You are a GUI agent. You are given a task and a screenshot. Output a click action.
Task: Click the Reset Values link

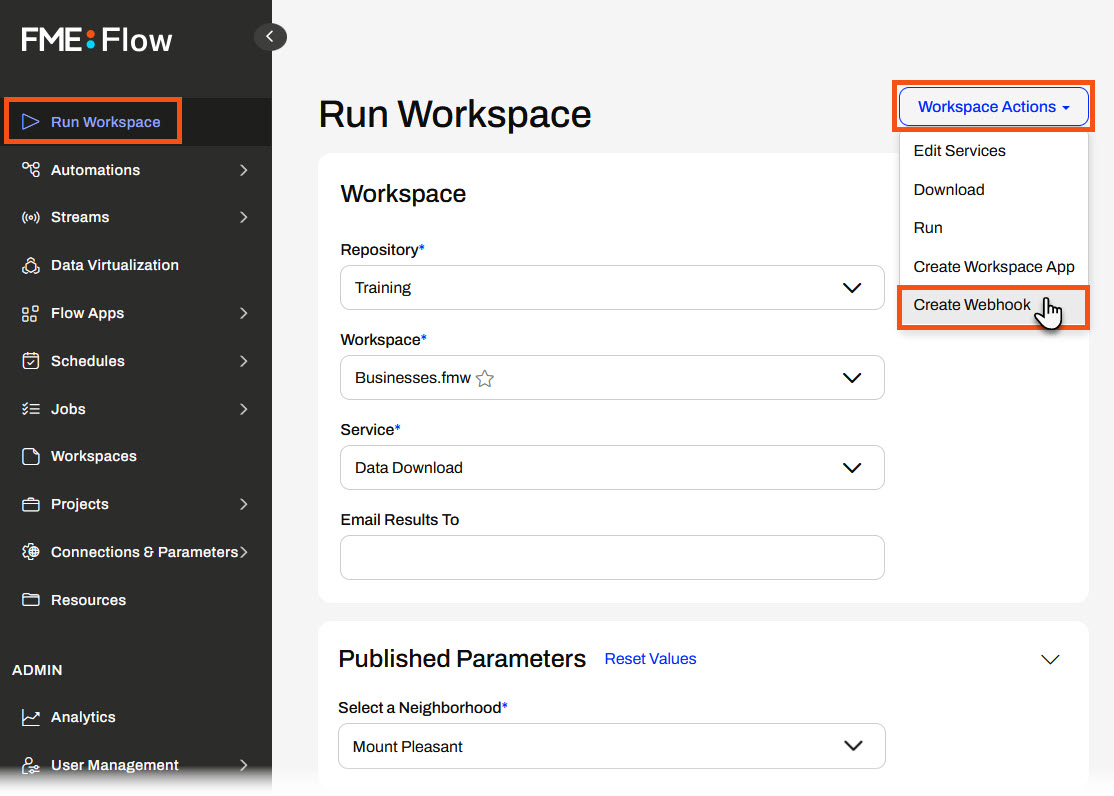[650, 659]
